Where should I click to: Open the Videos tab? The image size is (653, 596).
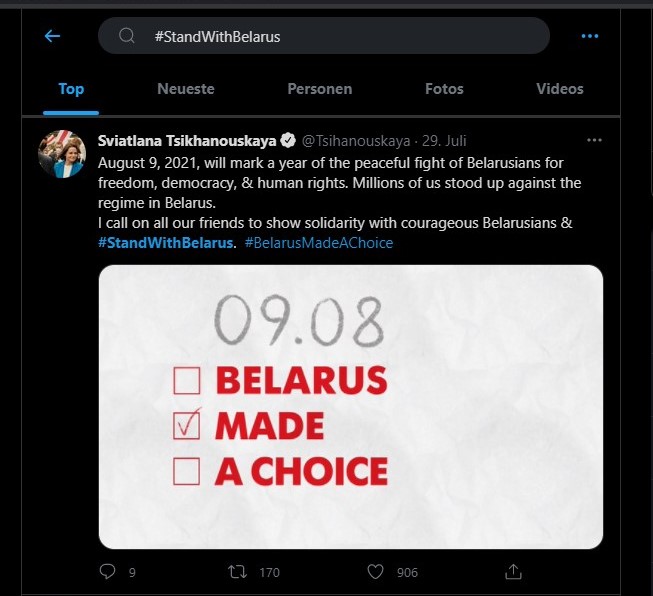(560, 89)
